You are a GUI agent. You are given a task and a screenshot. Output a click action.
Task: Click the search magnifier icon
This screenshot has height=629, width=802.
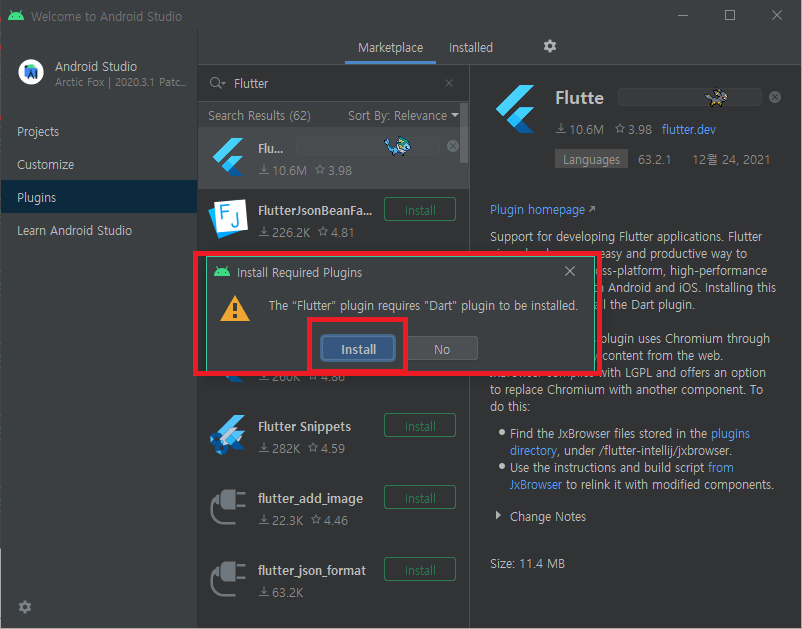point(217,83)
